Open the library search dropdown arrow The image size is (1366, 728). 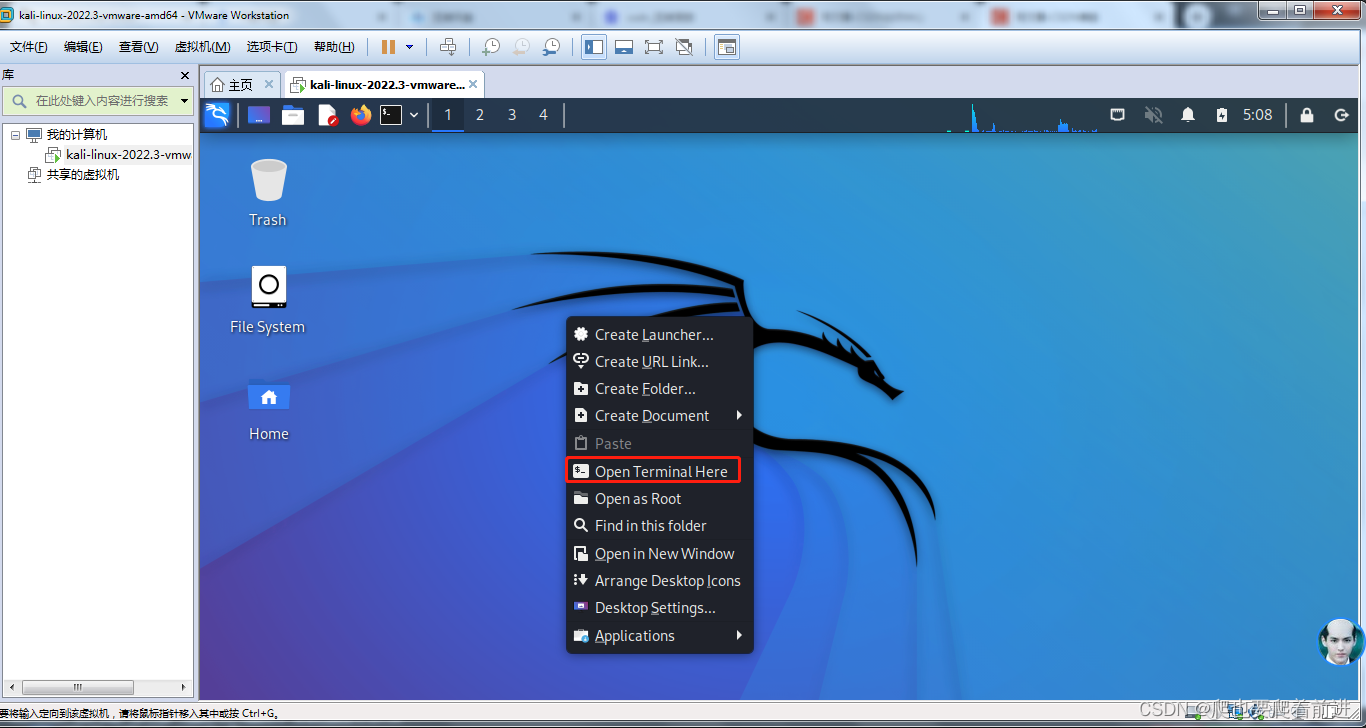(185, 100)
